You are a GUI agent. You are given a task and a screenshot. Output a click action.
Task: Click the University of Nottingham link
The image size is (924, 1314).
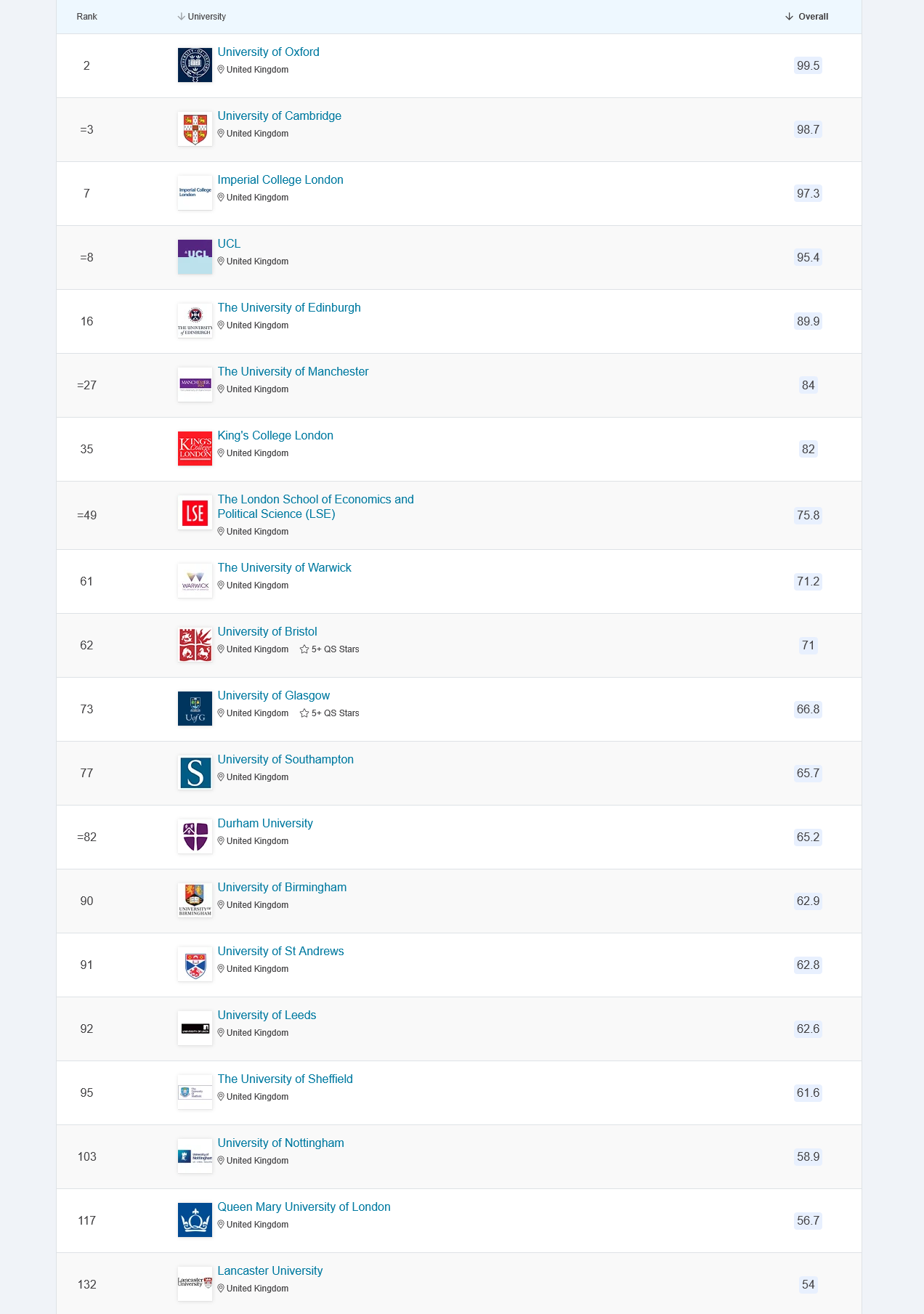(280, 1143)
